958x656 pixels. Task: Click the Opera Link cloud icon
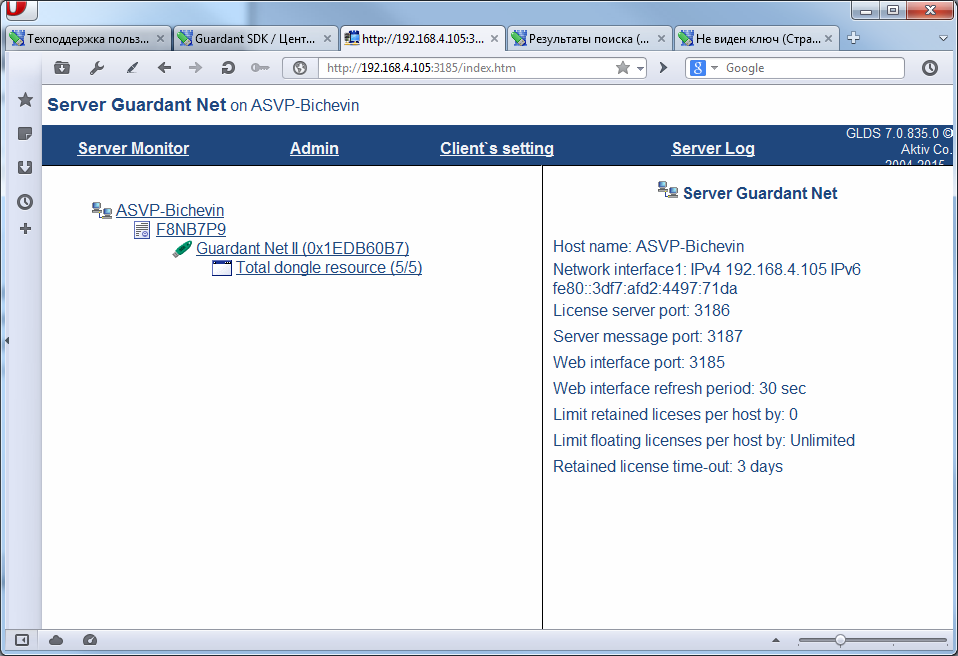click(x=56, y=640)
